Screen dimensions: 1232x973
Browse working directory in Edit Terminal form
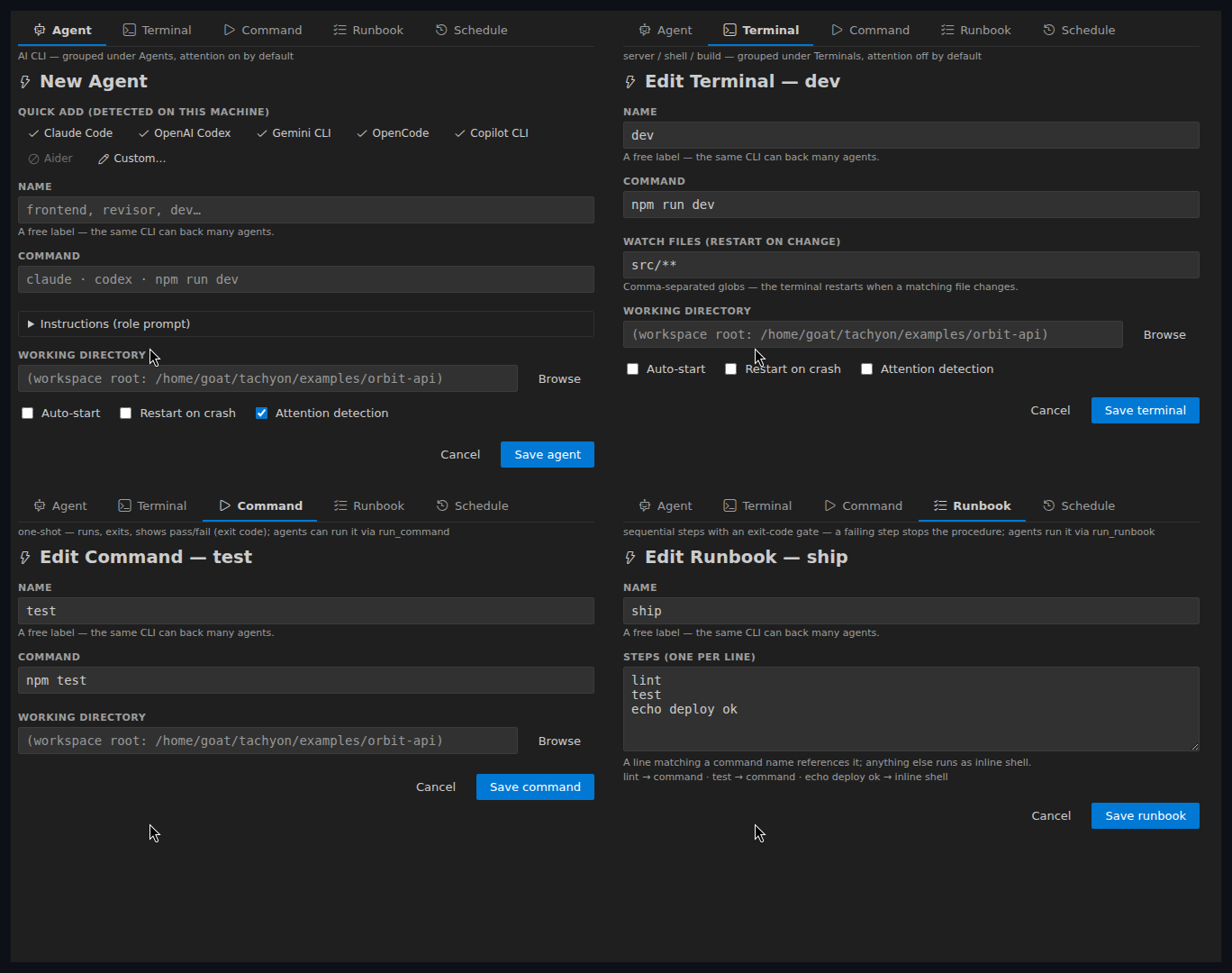click(1164, 335)
